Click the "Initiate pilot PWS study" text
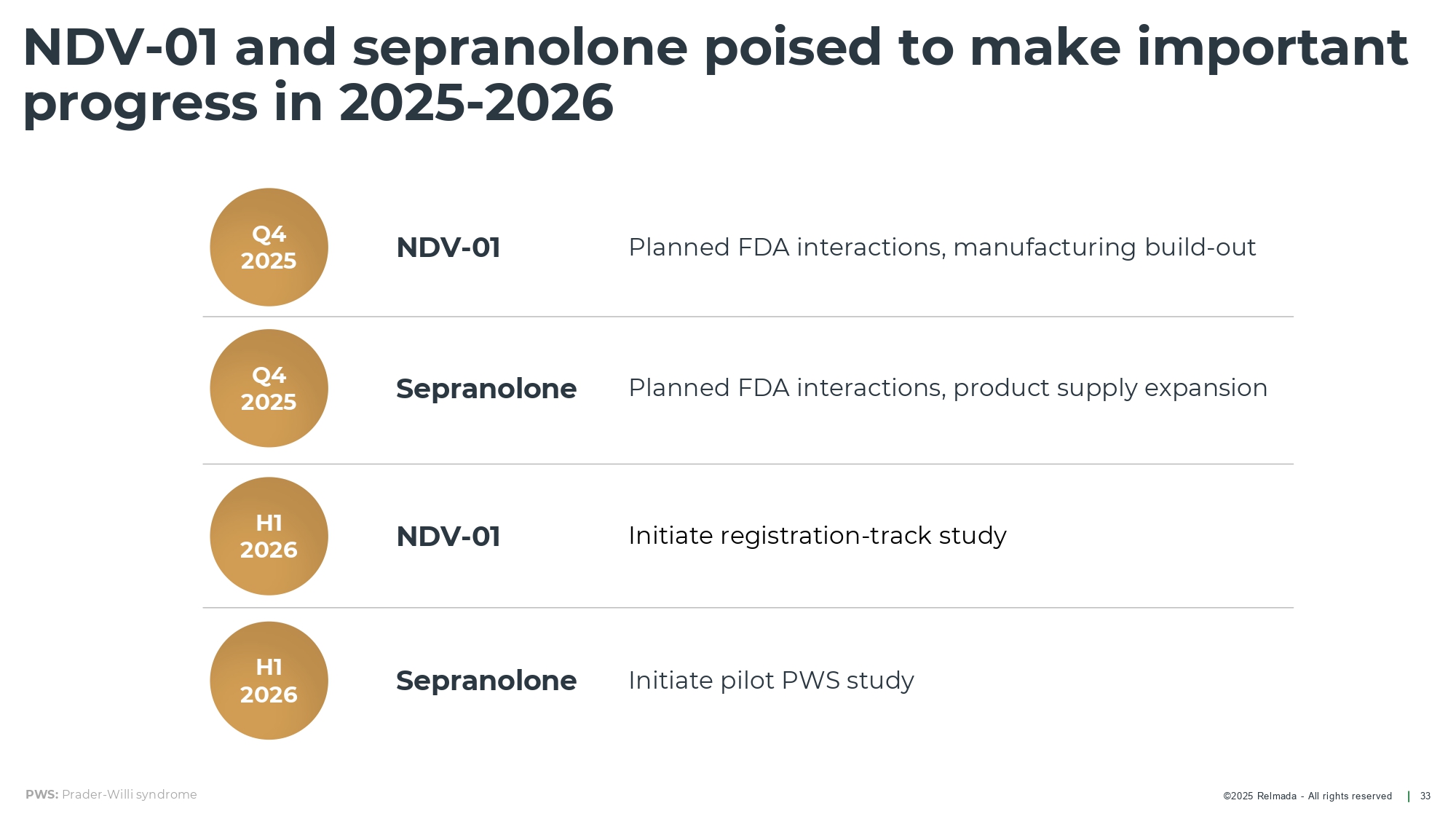This screenshot has width=1456, height=819. [770, 680]
